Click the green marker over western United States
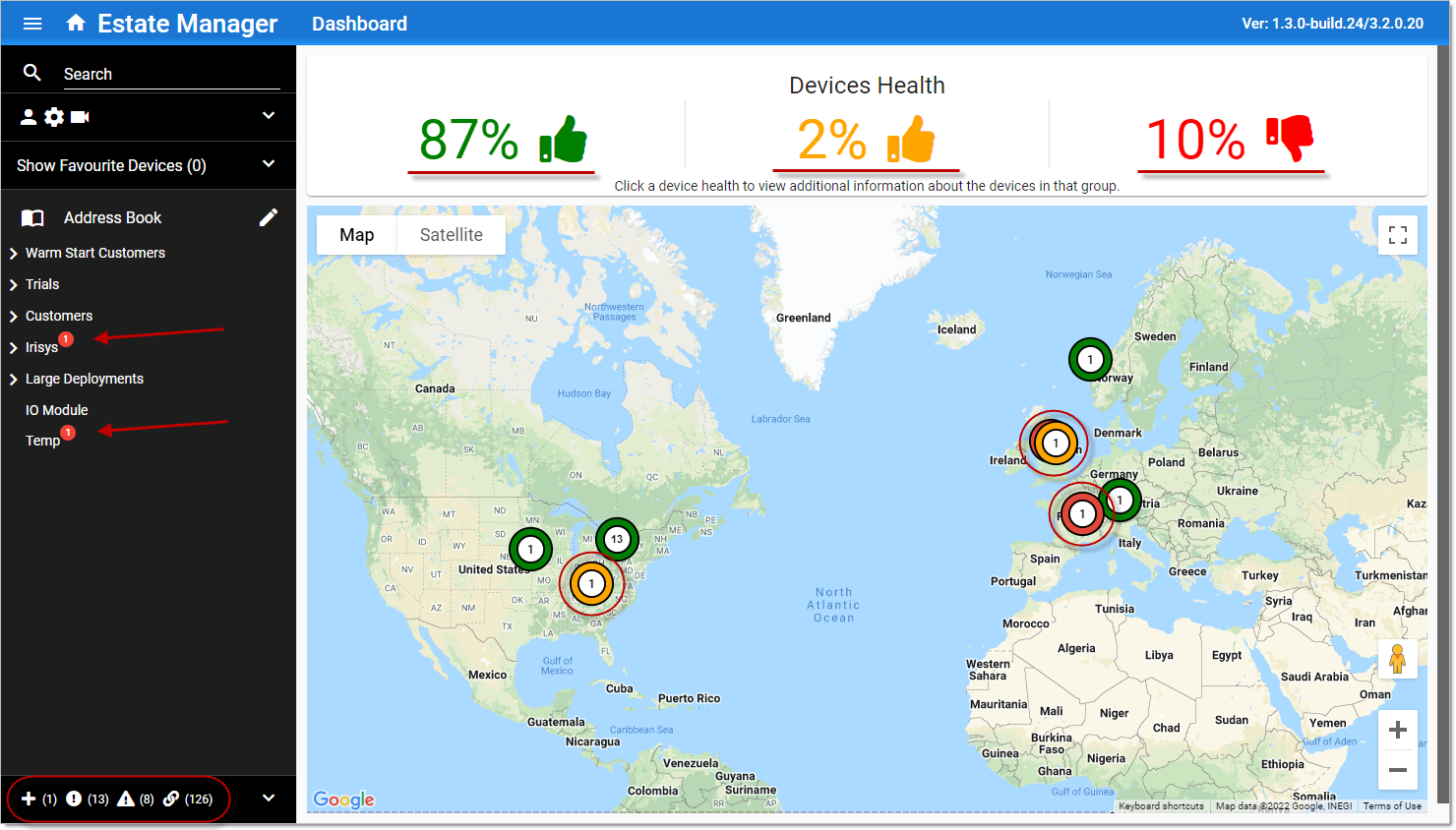The width and height of the screenshot is (1456, 830). tap(530, 550)
